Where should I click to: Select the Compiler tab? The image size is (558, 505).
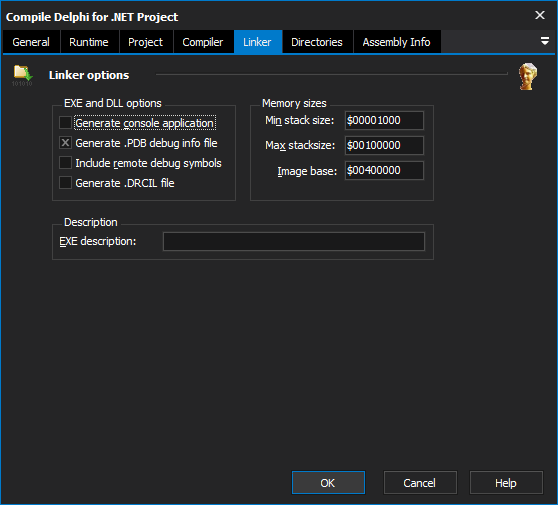tap(203, 42)
